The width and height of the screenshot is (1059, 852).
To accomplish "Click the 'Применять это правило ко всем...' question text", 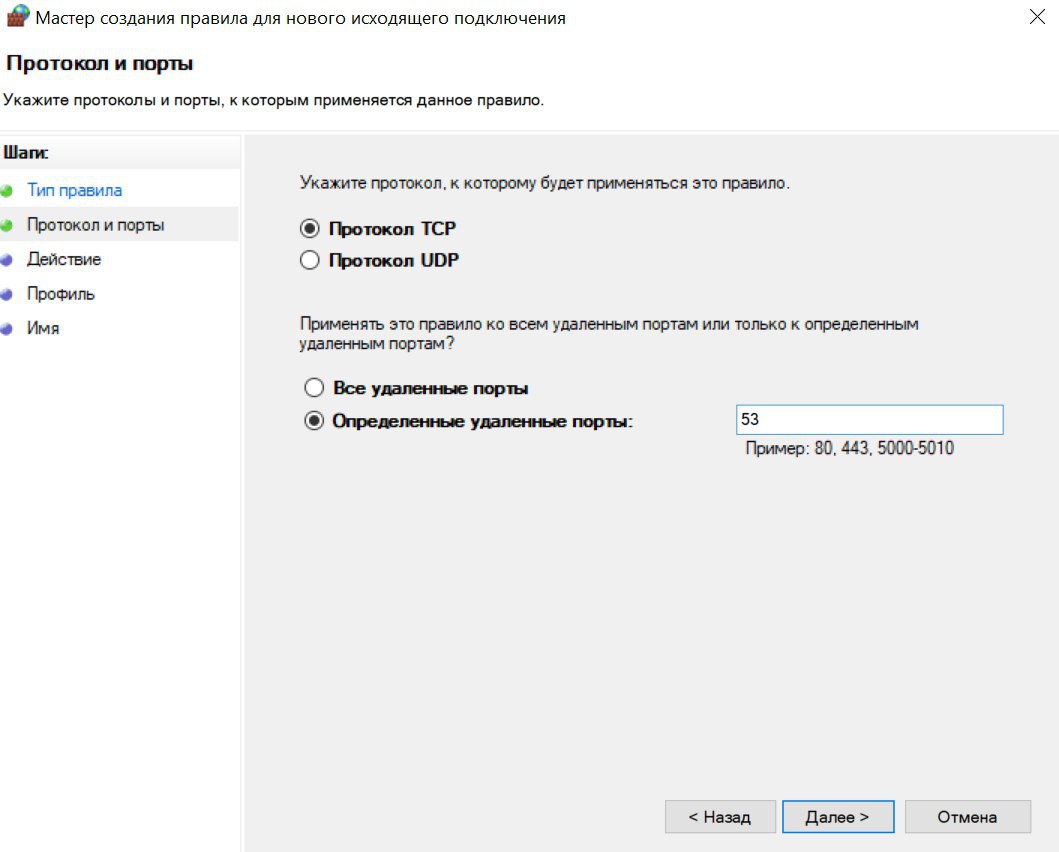I will [x=609, y=334].
